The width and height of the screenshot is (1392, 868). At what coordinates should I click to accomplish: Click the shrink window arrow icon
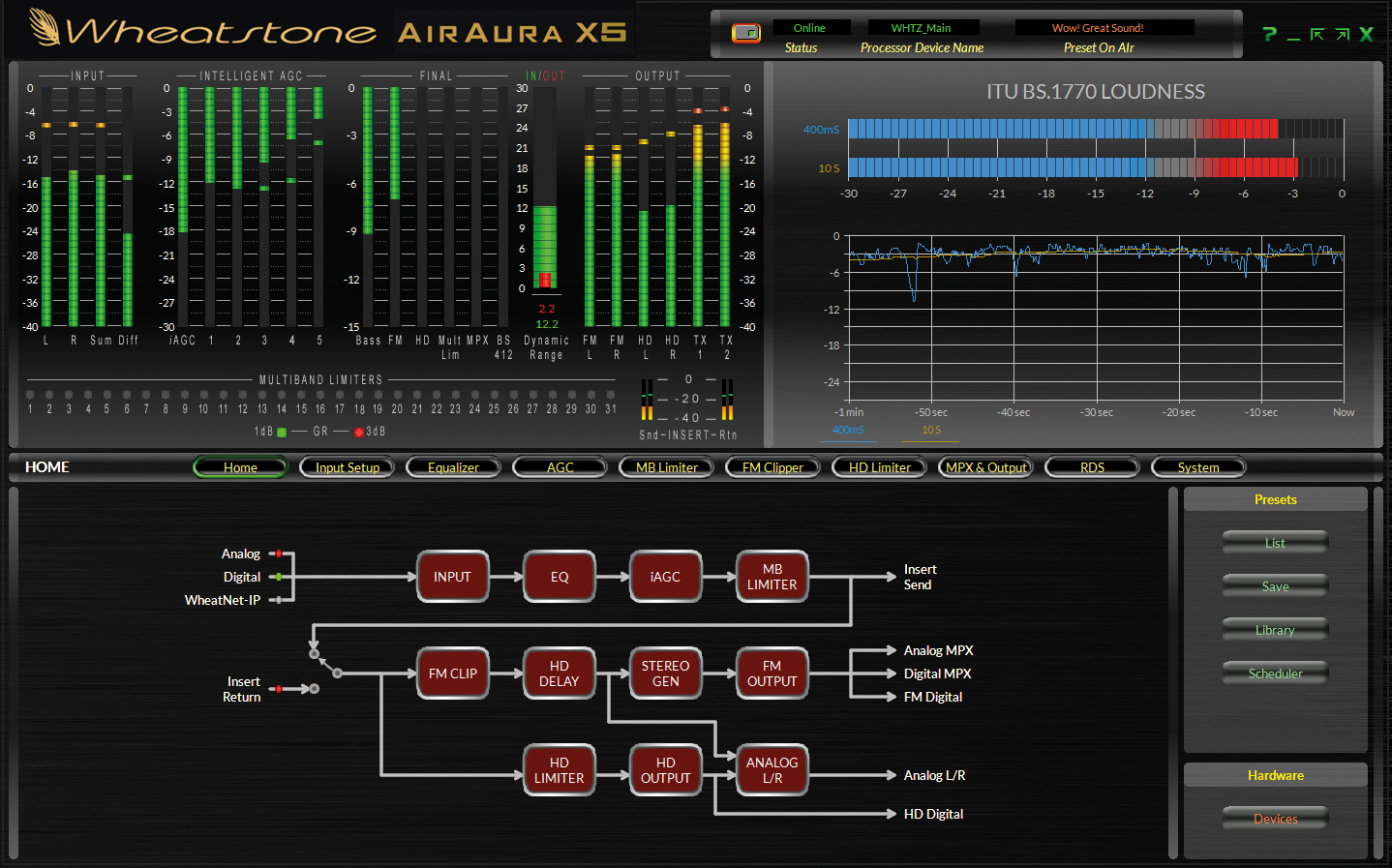coord(1317,34)
